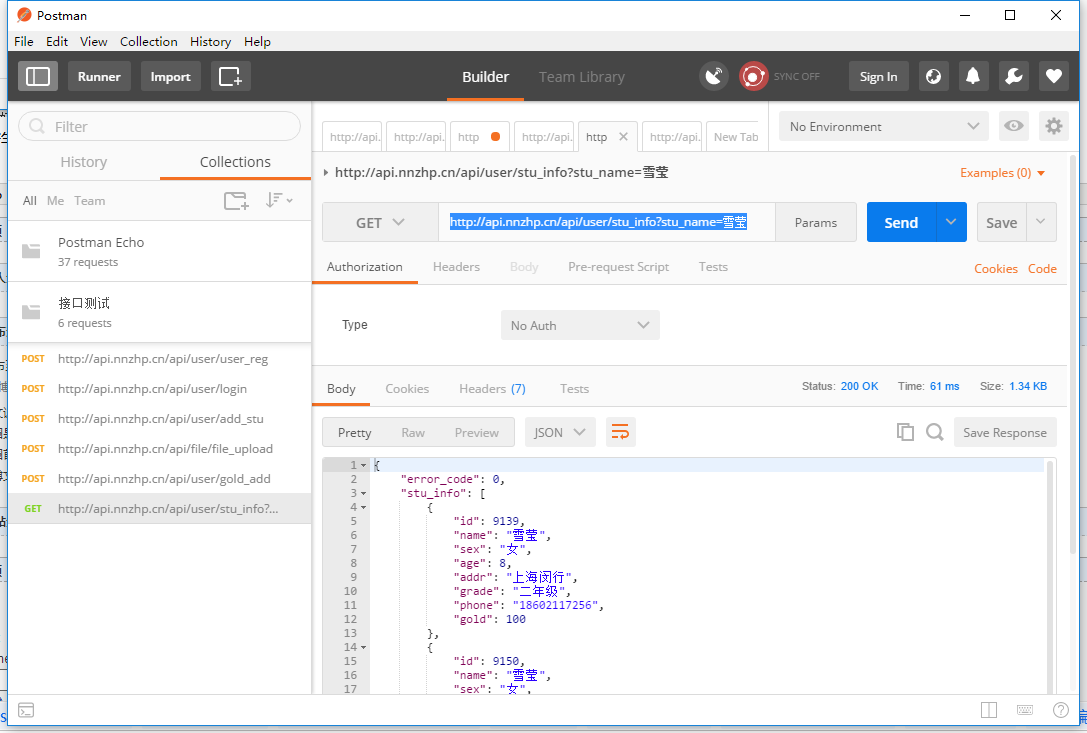Viewport: 1087px width, 733px height.
Task: Click the response body scrollbar
Action: (1050, 576)
